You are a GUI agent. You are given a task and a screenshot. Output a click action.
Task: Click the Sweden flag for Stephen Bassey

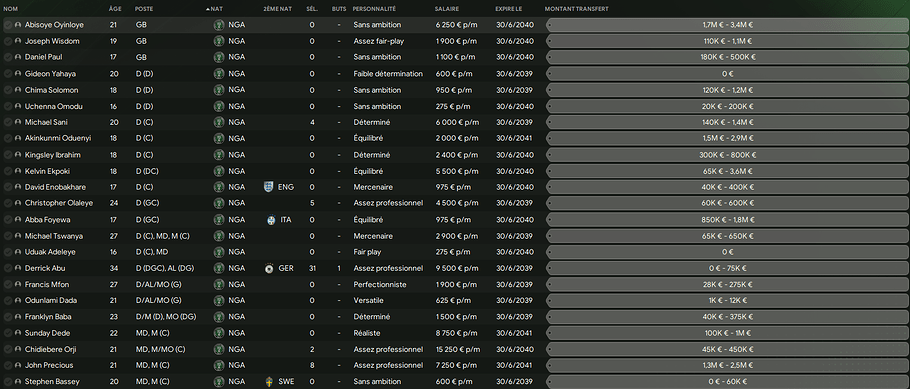pos(269,381)
